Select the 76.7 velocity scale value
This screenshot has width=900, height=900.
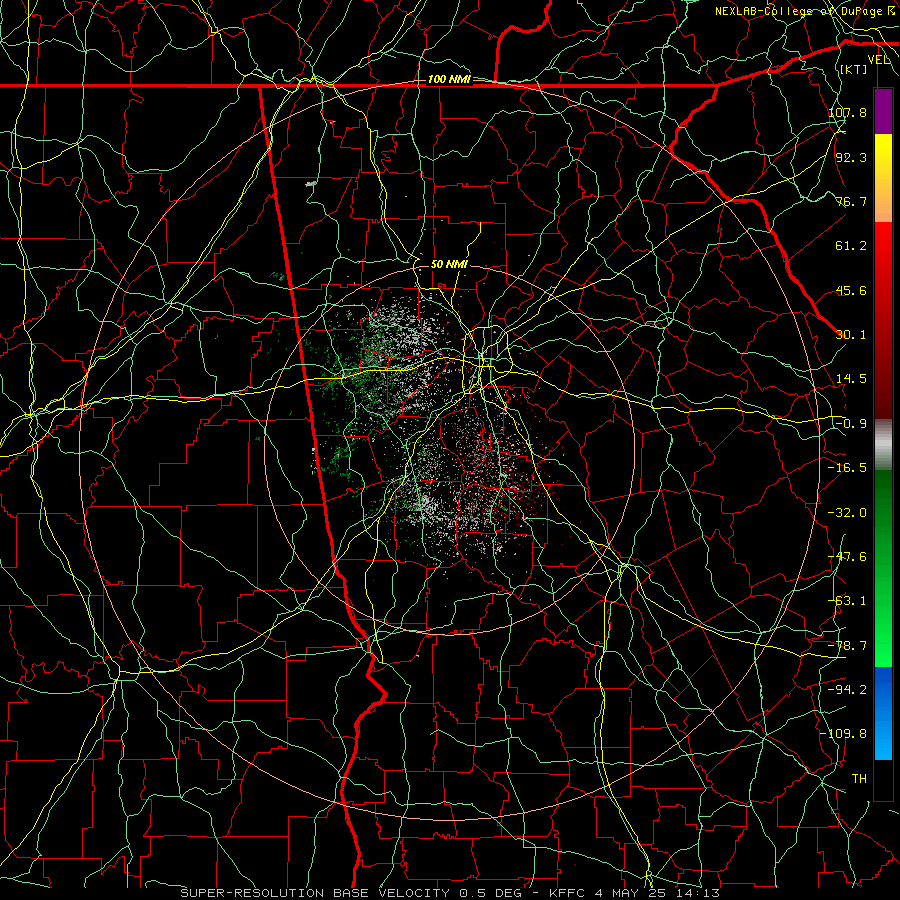click(851, 201)
